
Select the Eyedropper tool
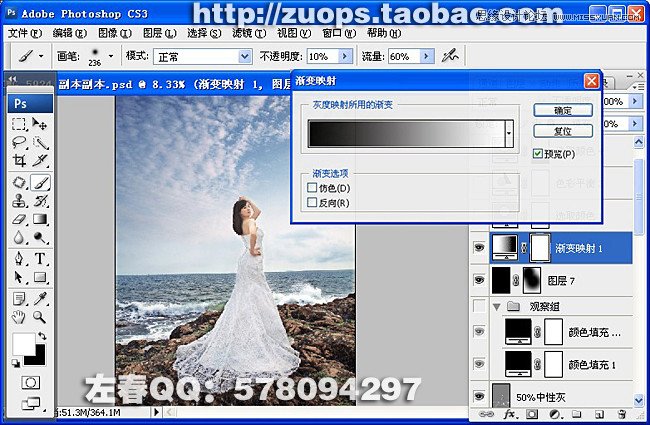pos(40,299)
